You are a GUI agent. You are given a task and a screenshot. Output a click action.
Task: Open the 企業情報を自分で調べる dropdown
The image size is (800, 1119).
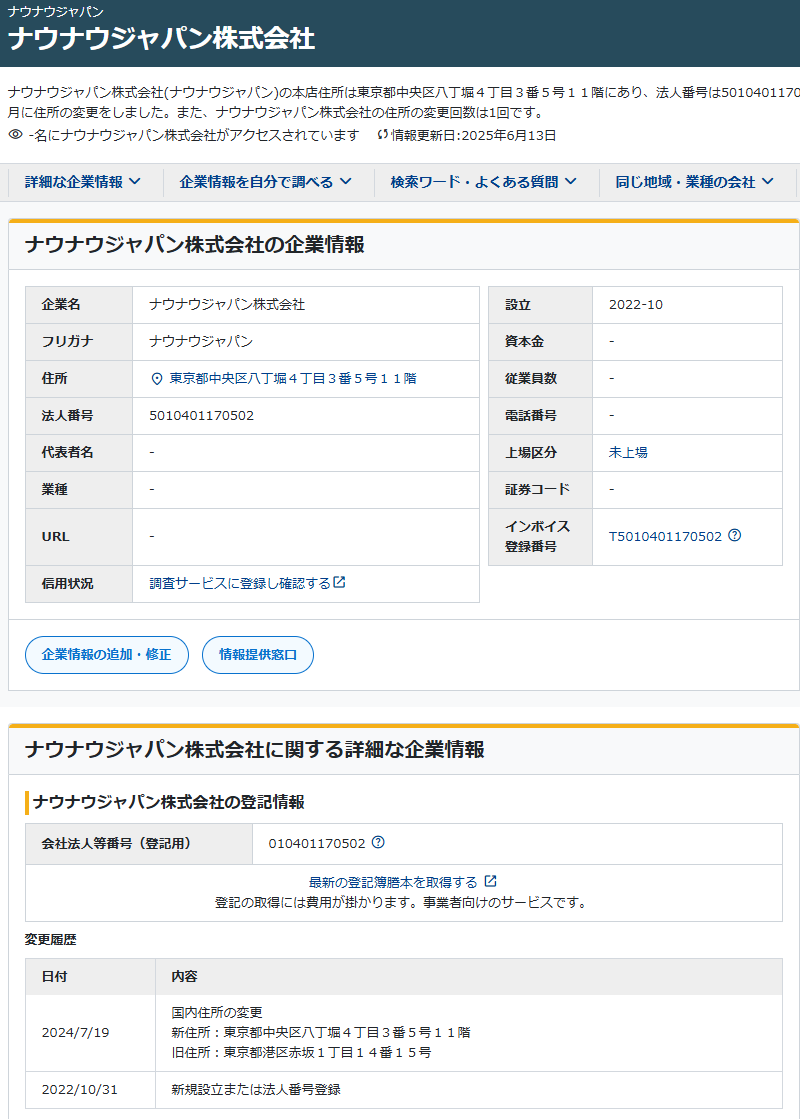click(x=265, y=182)
